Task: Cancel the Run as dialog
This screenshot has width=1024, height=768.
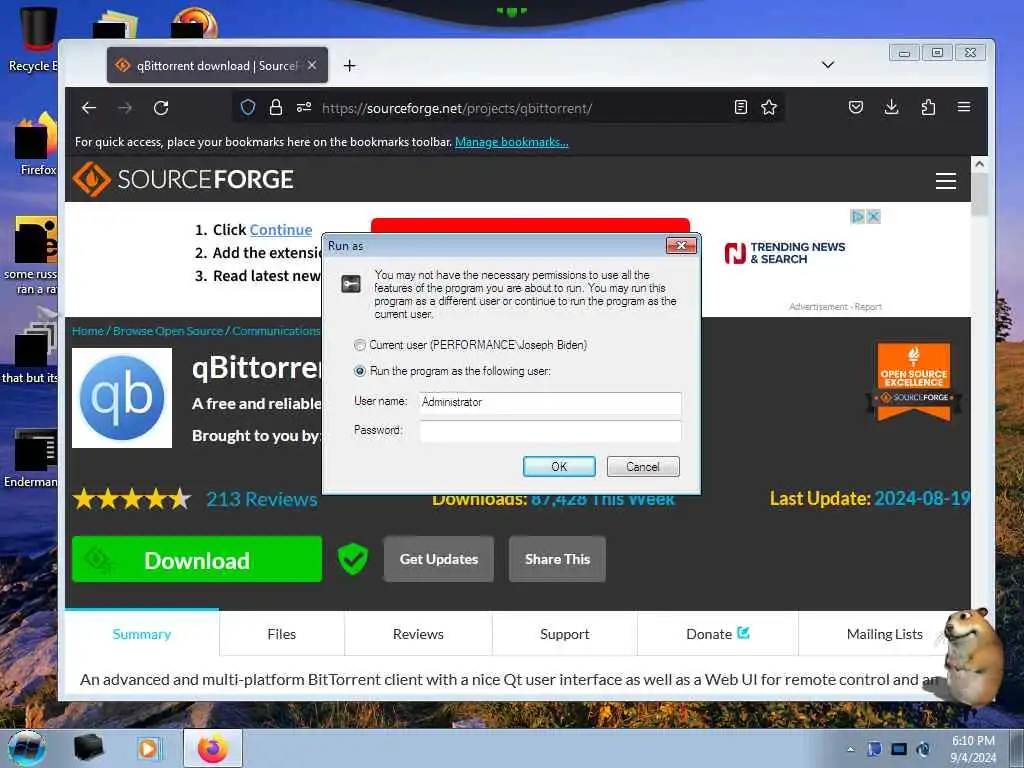Action: click(643, 467)
